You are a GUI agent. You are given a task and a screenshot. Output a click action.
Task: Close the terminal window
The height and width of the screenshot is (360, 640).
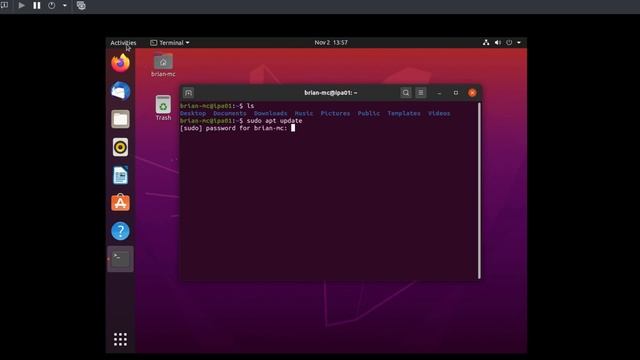click(472, 93)
